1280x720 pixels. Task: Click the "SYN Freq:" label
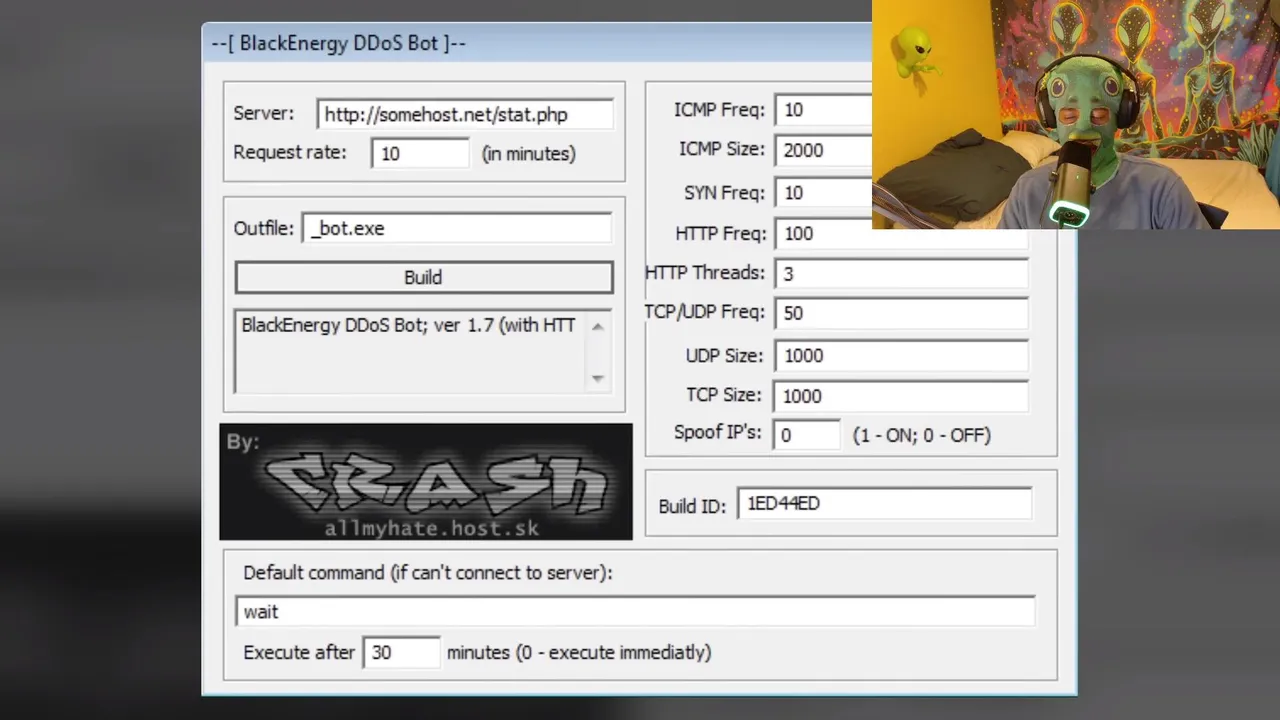pos(724,193)
